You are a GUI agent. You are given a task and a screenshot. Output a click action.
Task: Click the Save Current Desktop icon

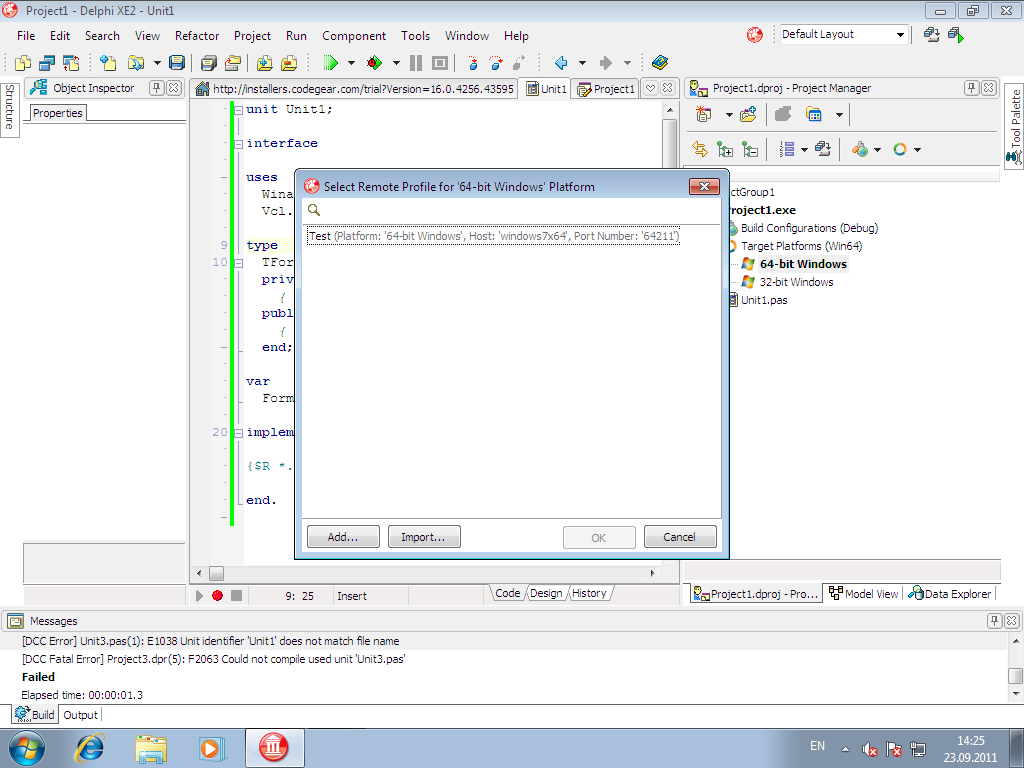pos(932,35)
